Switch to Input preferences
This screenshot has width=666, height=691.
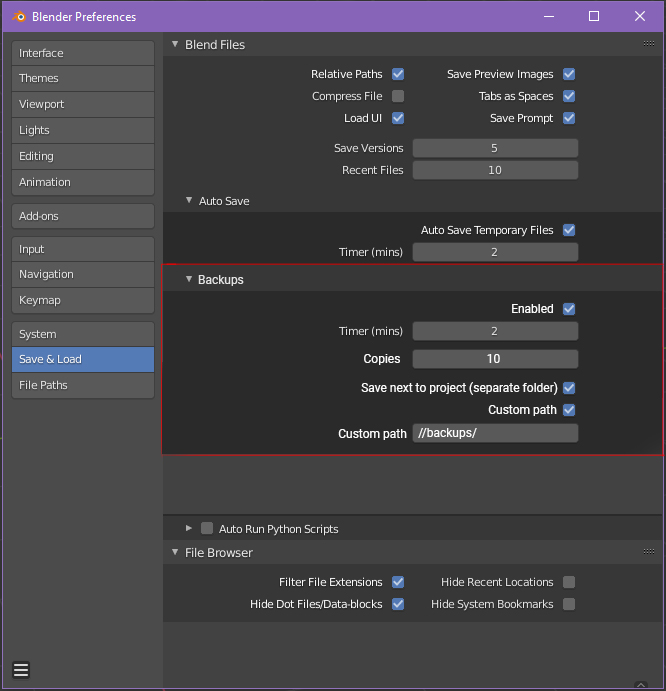click(83, 249)
